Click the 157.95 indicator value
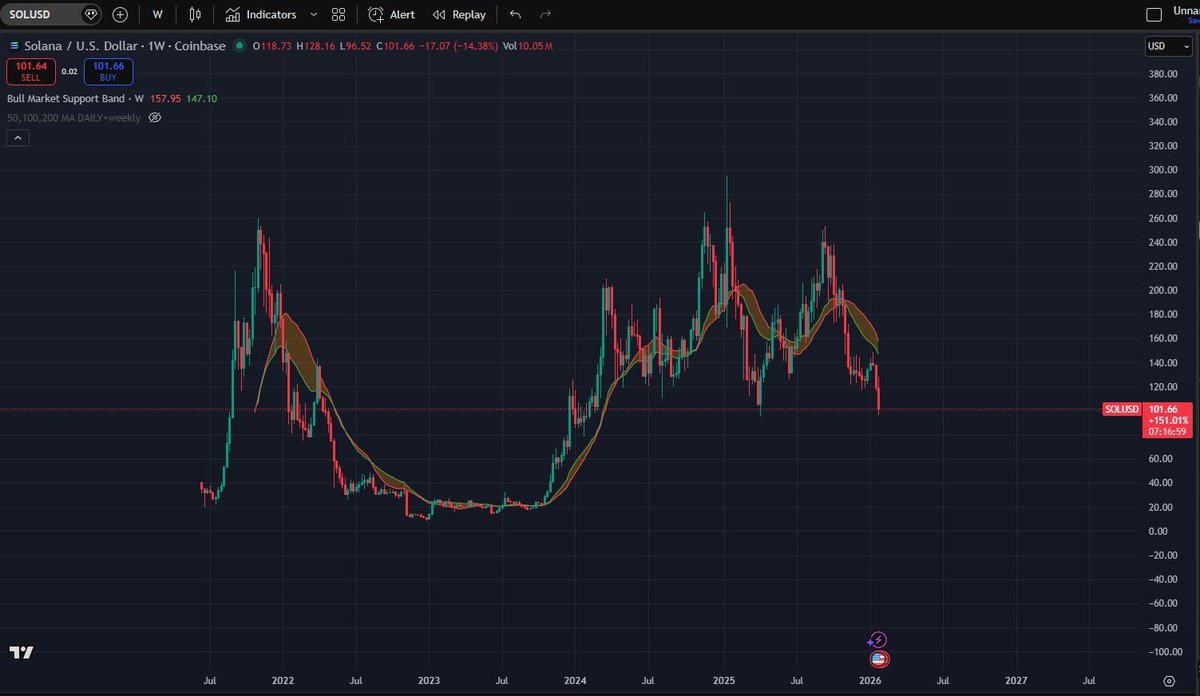Screen dimensions: 1200x696 [164, 99]
